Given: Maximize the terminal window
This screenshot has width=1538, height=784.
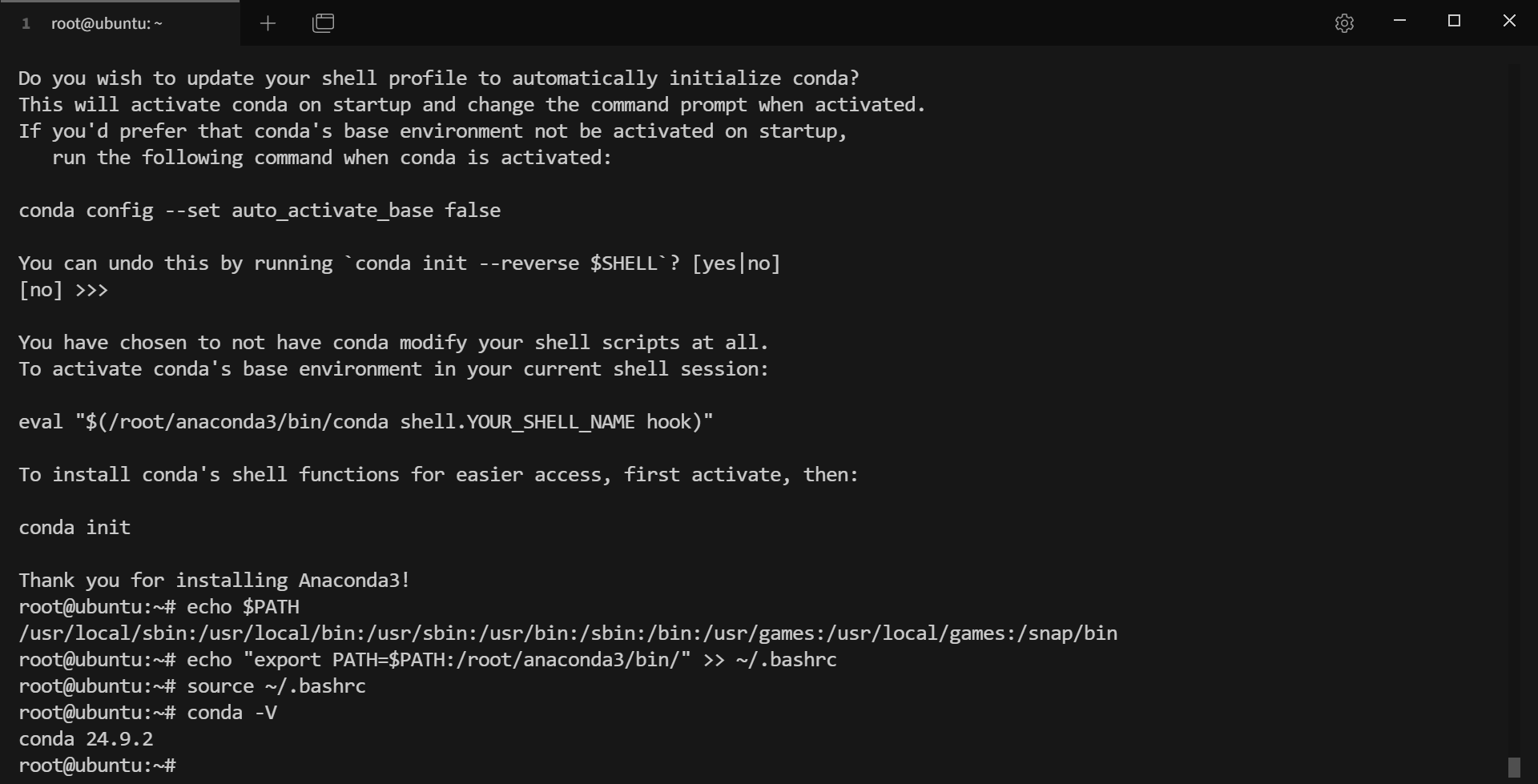Looking at the screenshot, I should point(1455,21).
